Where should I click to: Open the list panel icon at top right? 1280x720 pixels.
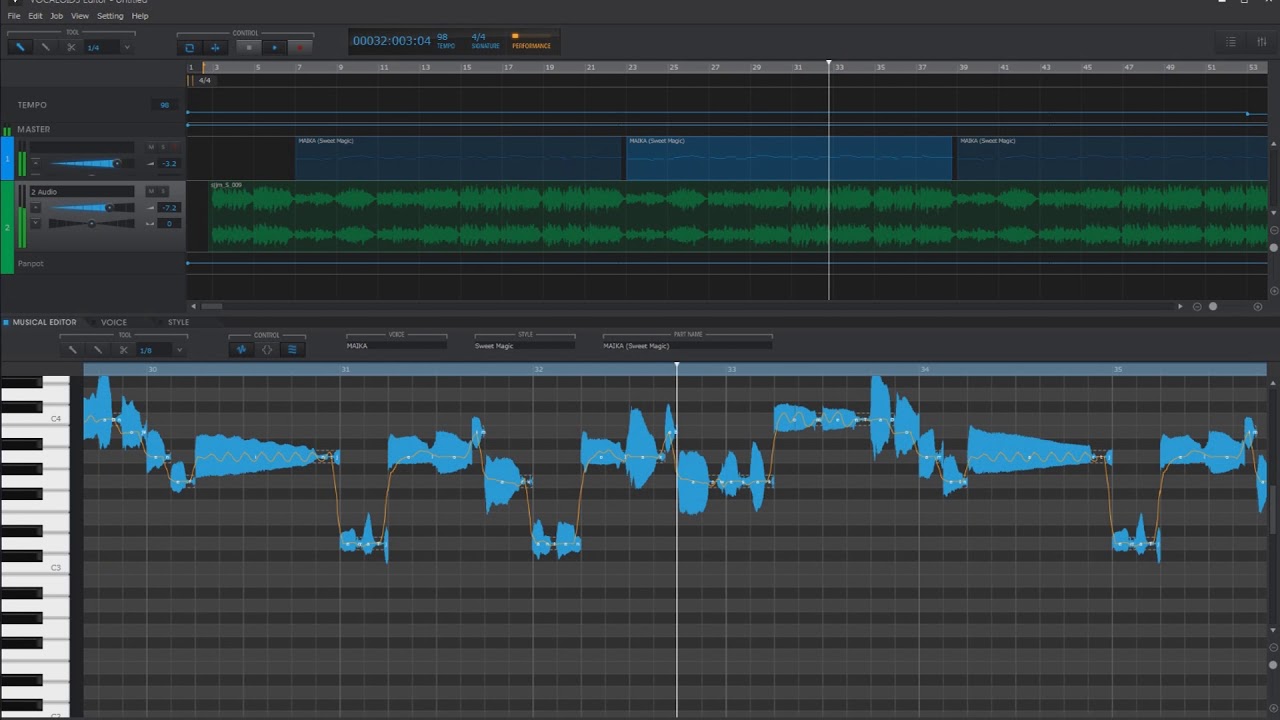1231,42
